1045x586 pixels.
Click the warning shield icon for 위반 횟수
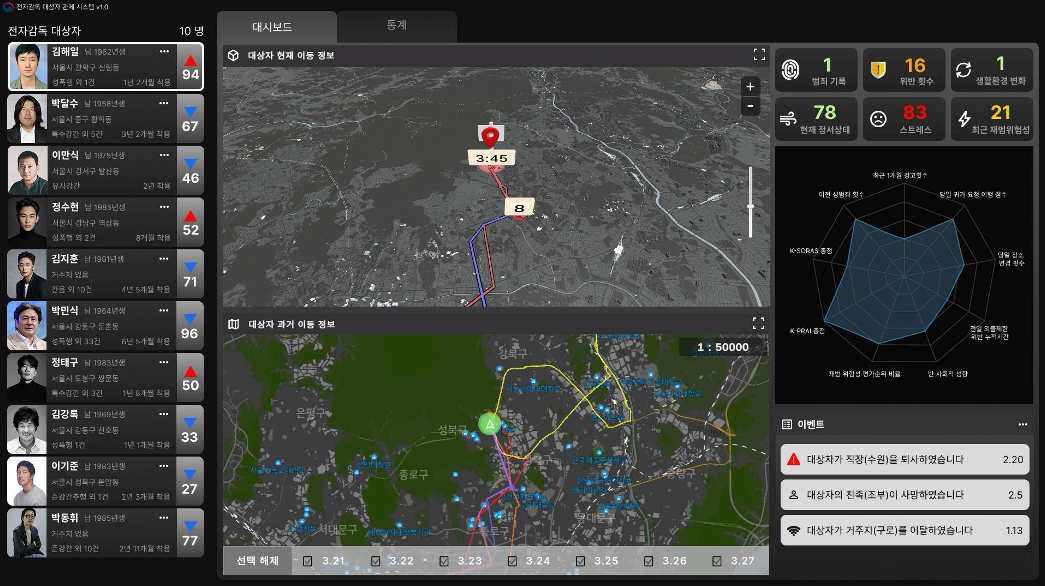tap(878, 70)
